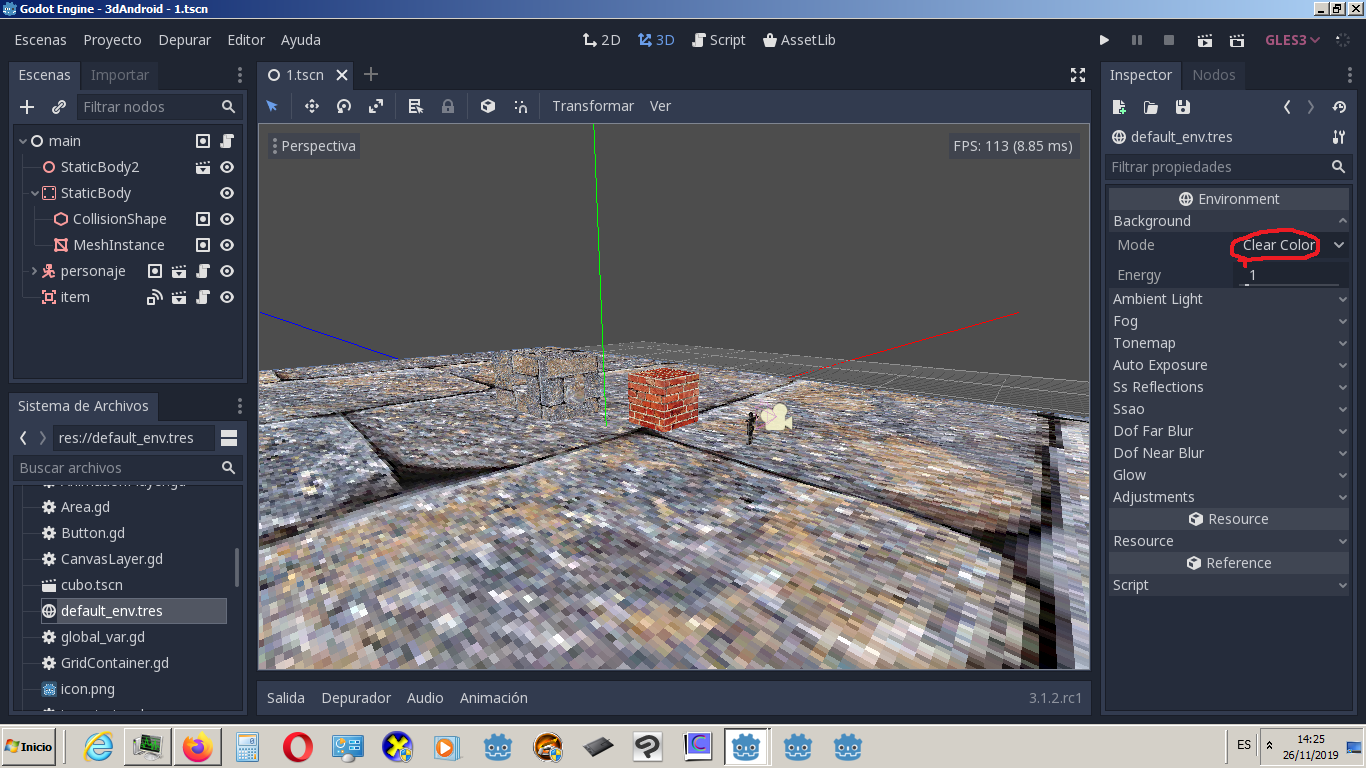Add a new node with the plus icon

[25, 107]
